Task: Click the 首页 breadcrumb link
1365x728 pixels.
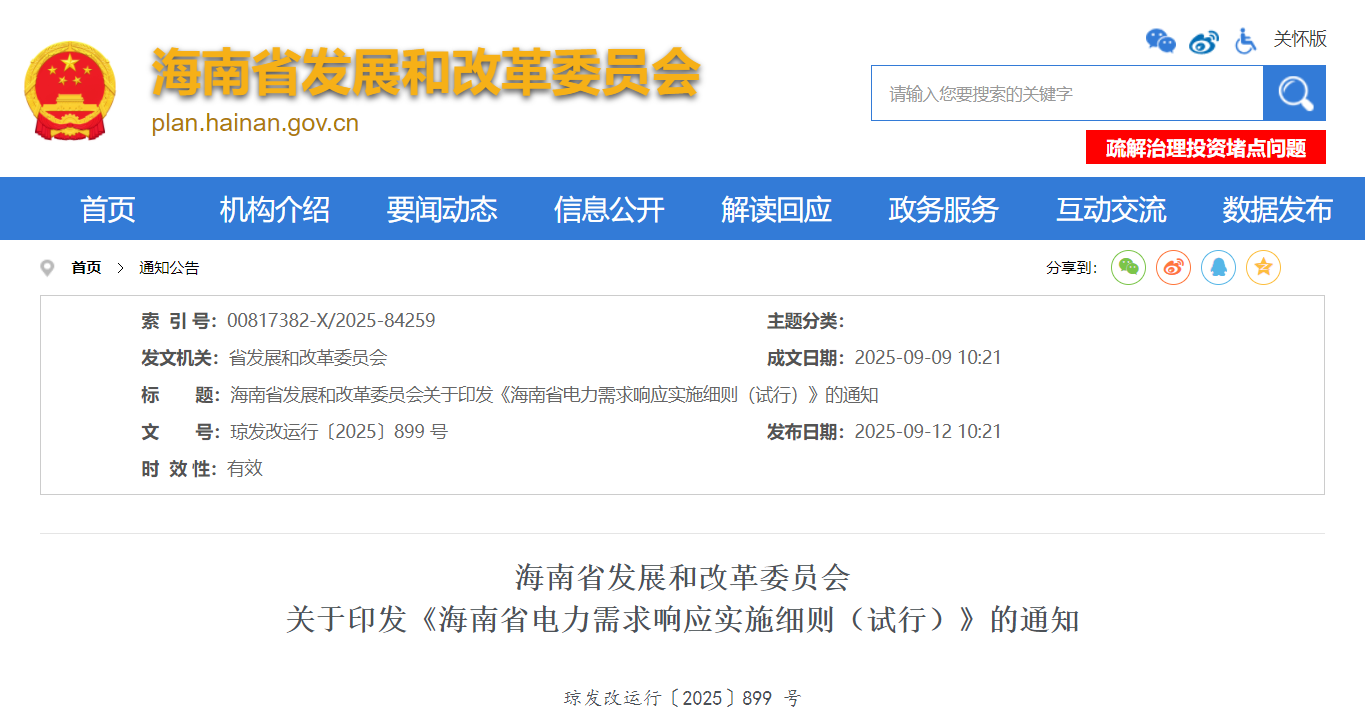Action: coord(86,268)
